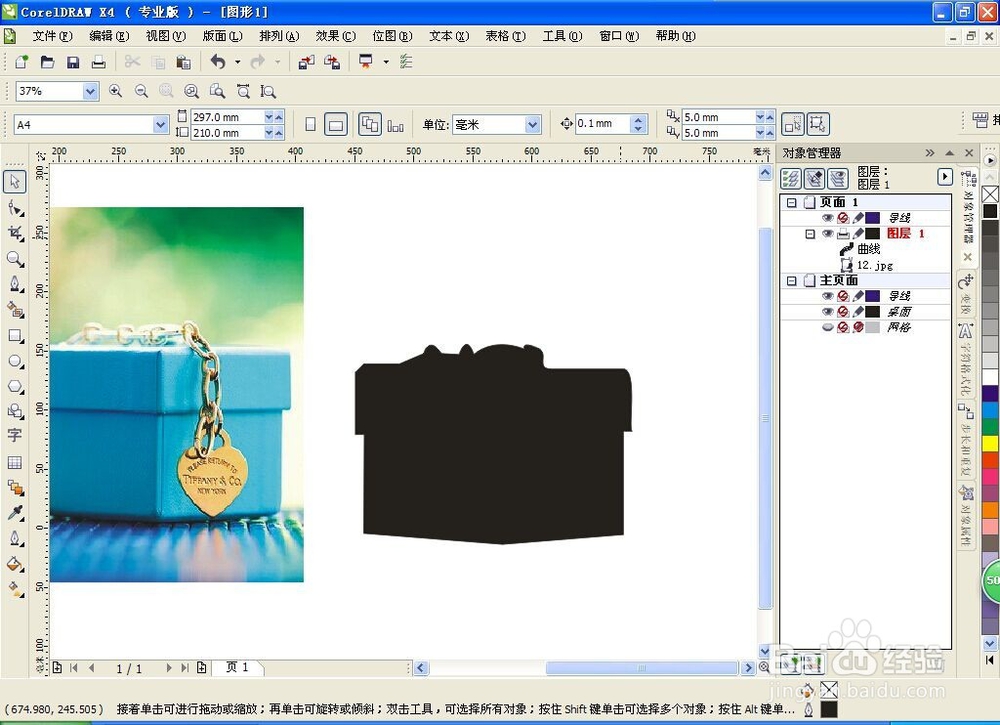1000x725 pixels.
Task: Select the Text tool (字)
Action: coord(15,436)
